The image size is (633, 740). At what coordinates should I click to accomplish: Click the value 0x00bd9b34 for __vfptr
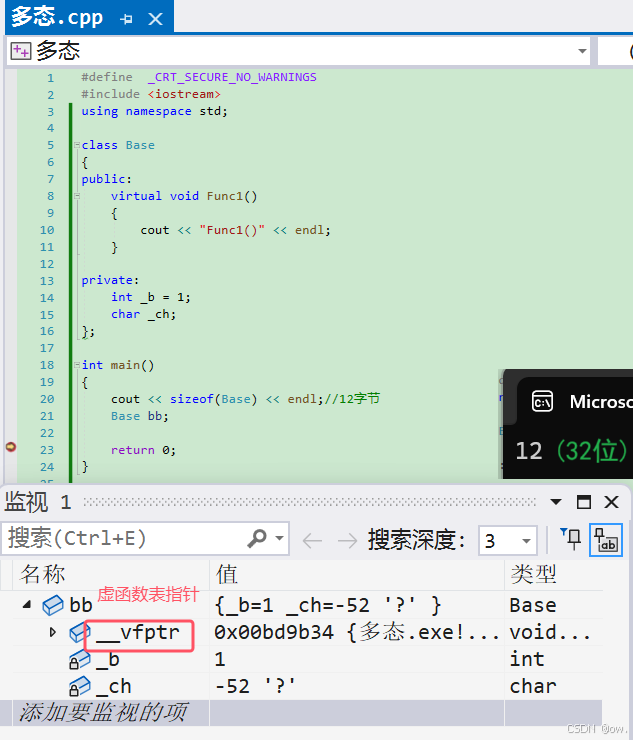274,632
